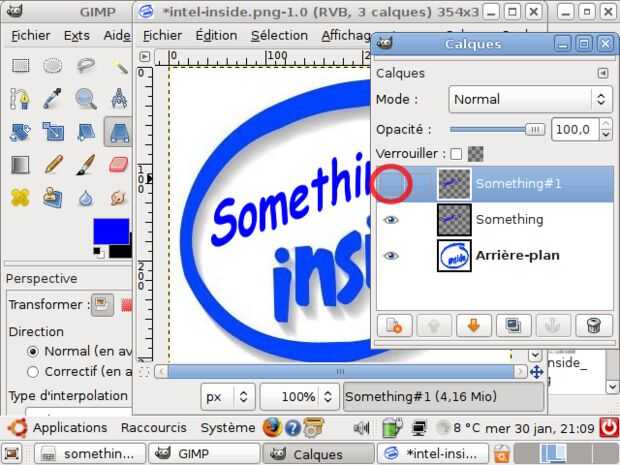This screenshot has width=620, height=465.
Task: Lower the selected layer with down arrow
Action: [473, 326]
